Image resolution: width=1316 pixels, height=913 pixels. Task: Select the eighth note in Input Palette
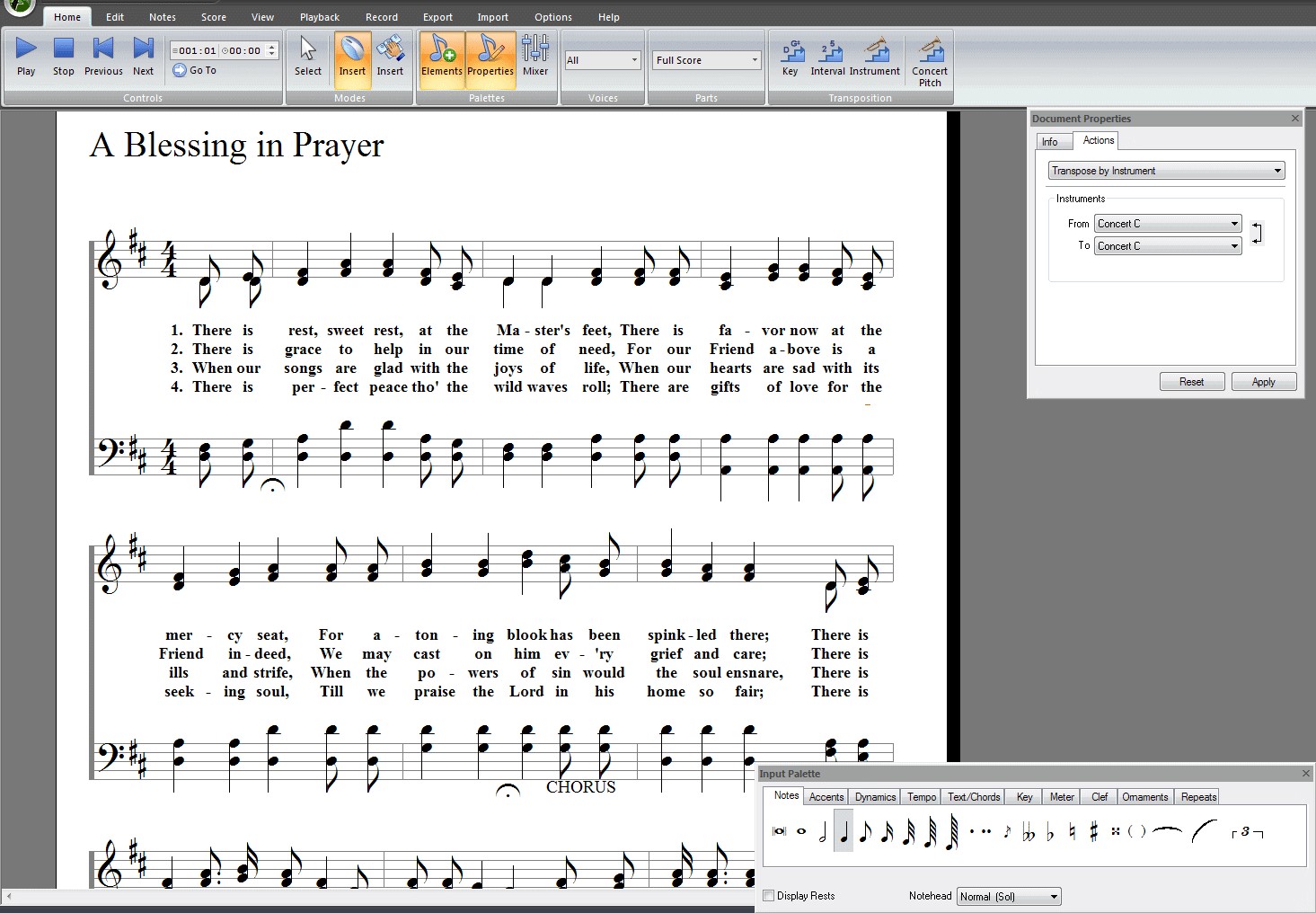865,832
